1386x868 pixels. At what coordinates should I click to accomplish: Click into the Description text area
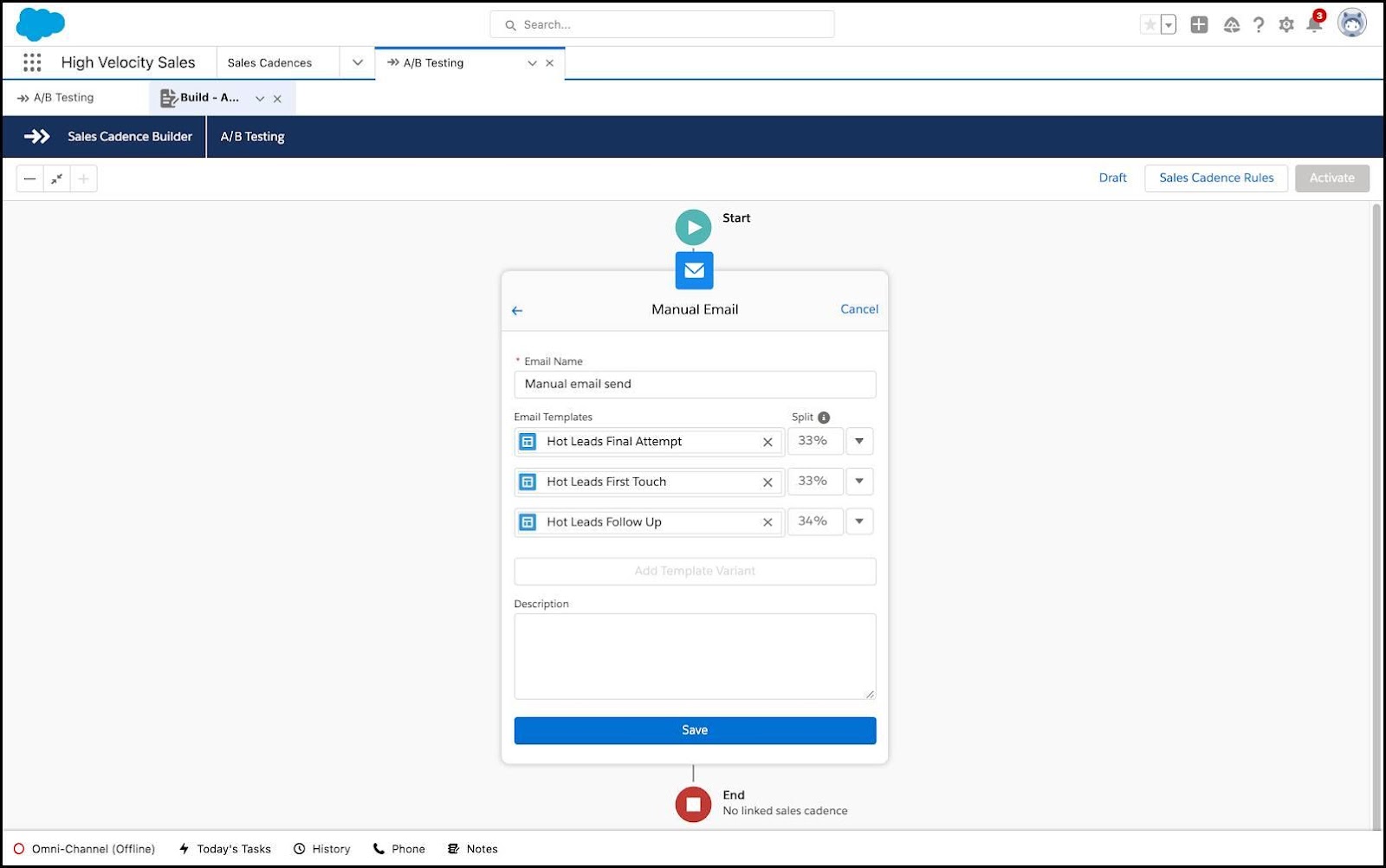[x=695, y=657]
